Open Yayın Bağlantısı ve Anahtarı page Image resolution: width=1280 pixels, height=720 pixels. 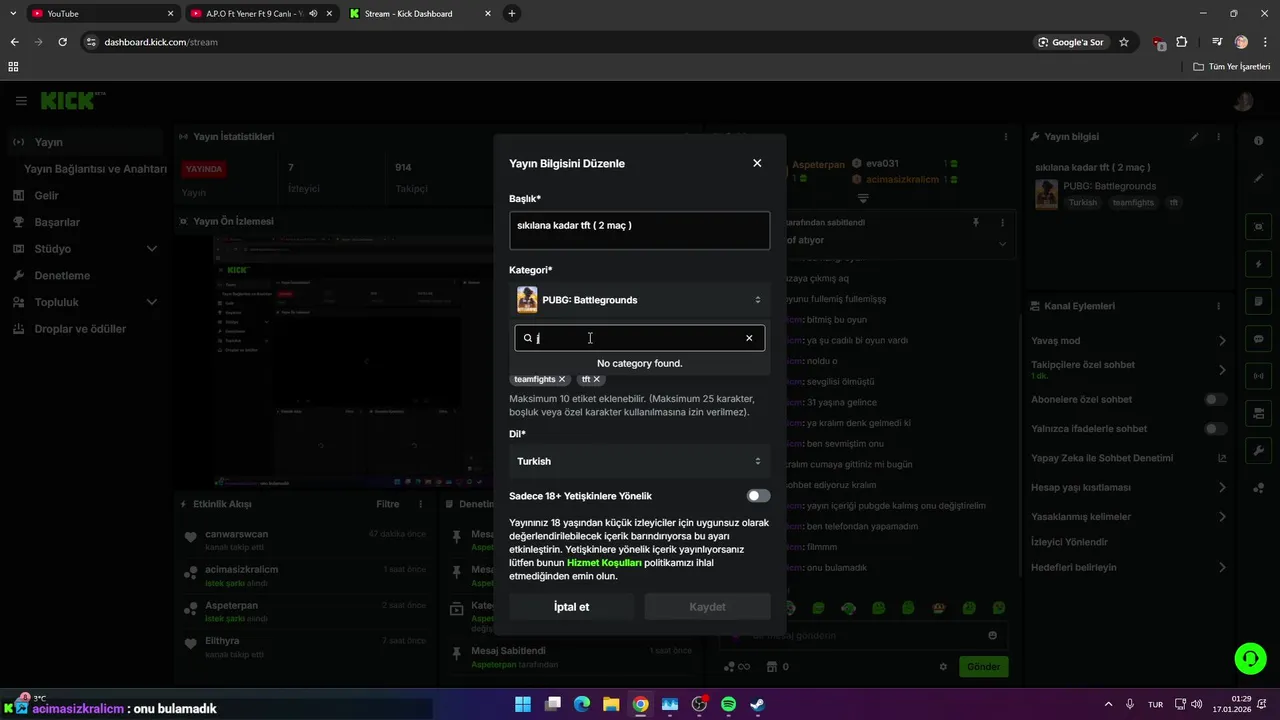tap(95, 169)
